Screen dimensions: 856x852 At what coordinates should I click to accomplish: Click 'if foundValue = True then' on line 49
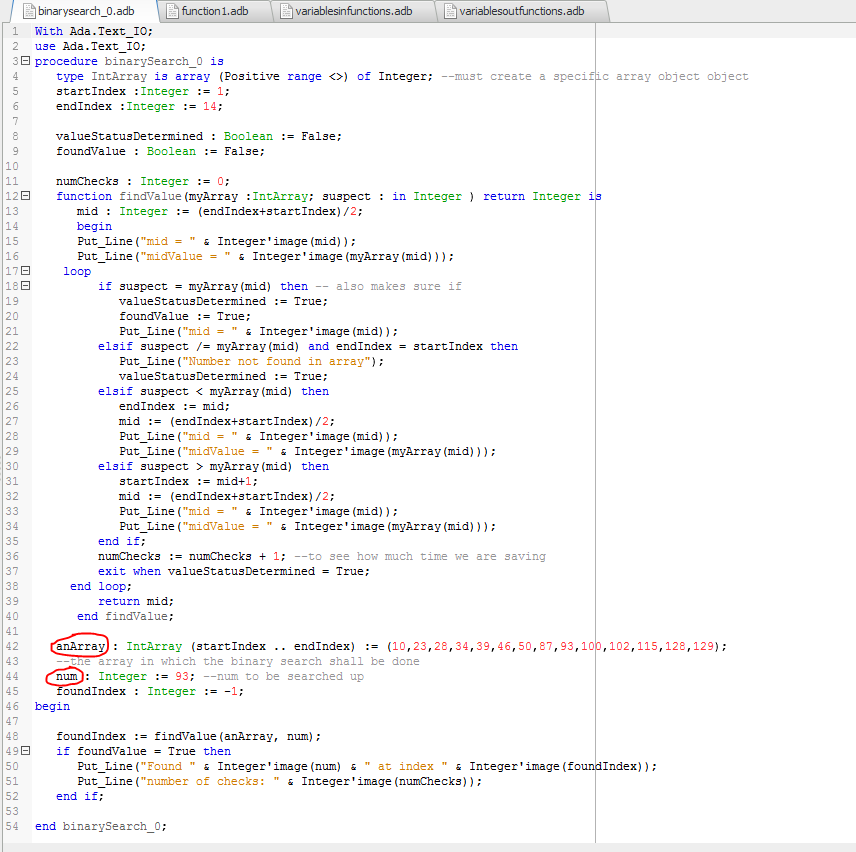pos(143,752)
